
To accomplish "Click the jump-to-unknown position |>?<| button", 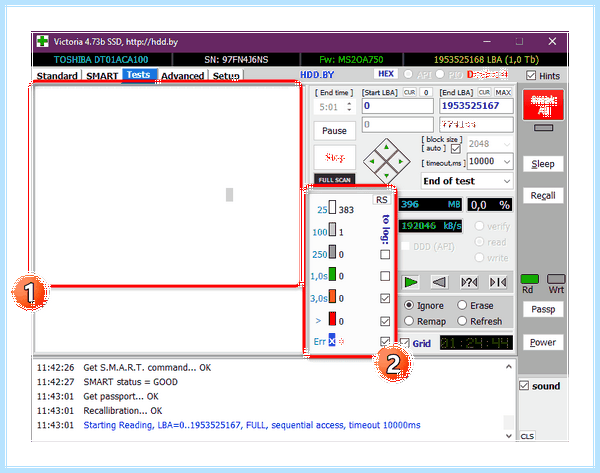I will [x=469, y=282].
